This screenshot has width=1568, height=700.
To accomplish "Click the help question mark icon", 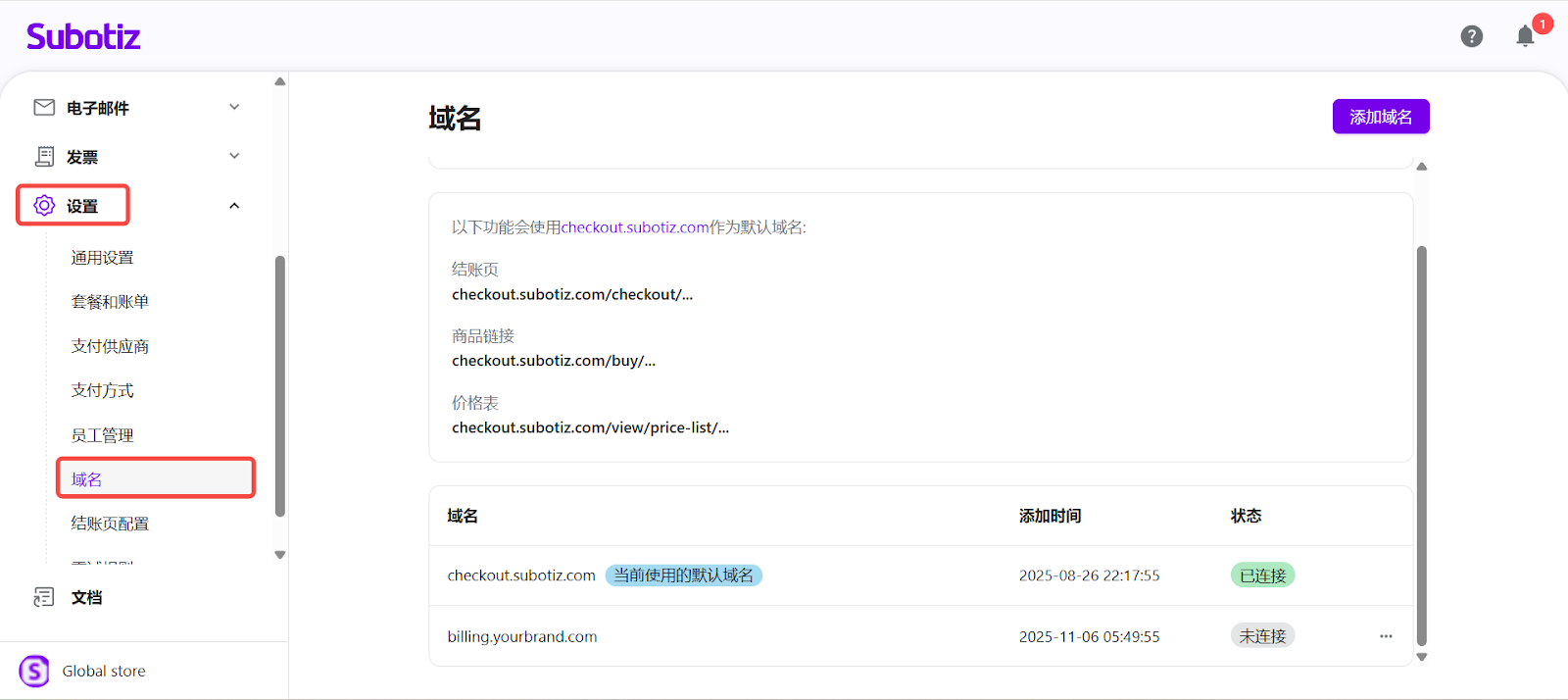I will [x=1471, y=36].
